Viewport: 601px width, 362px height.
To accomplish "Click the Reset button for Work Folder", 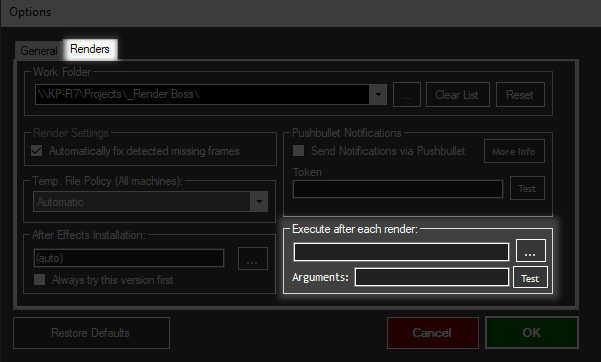I will (520, 95).
